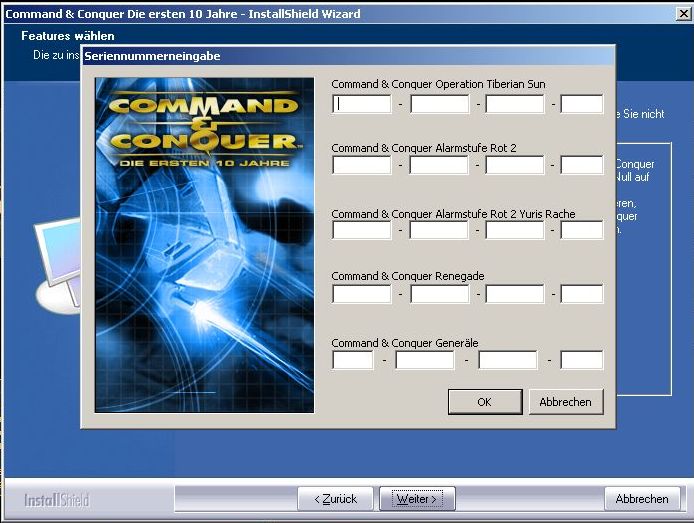Select first field for Yuris Rache

pyautogui.click(x=362, y=230)
